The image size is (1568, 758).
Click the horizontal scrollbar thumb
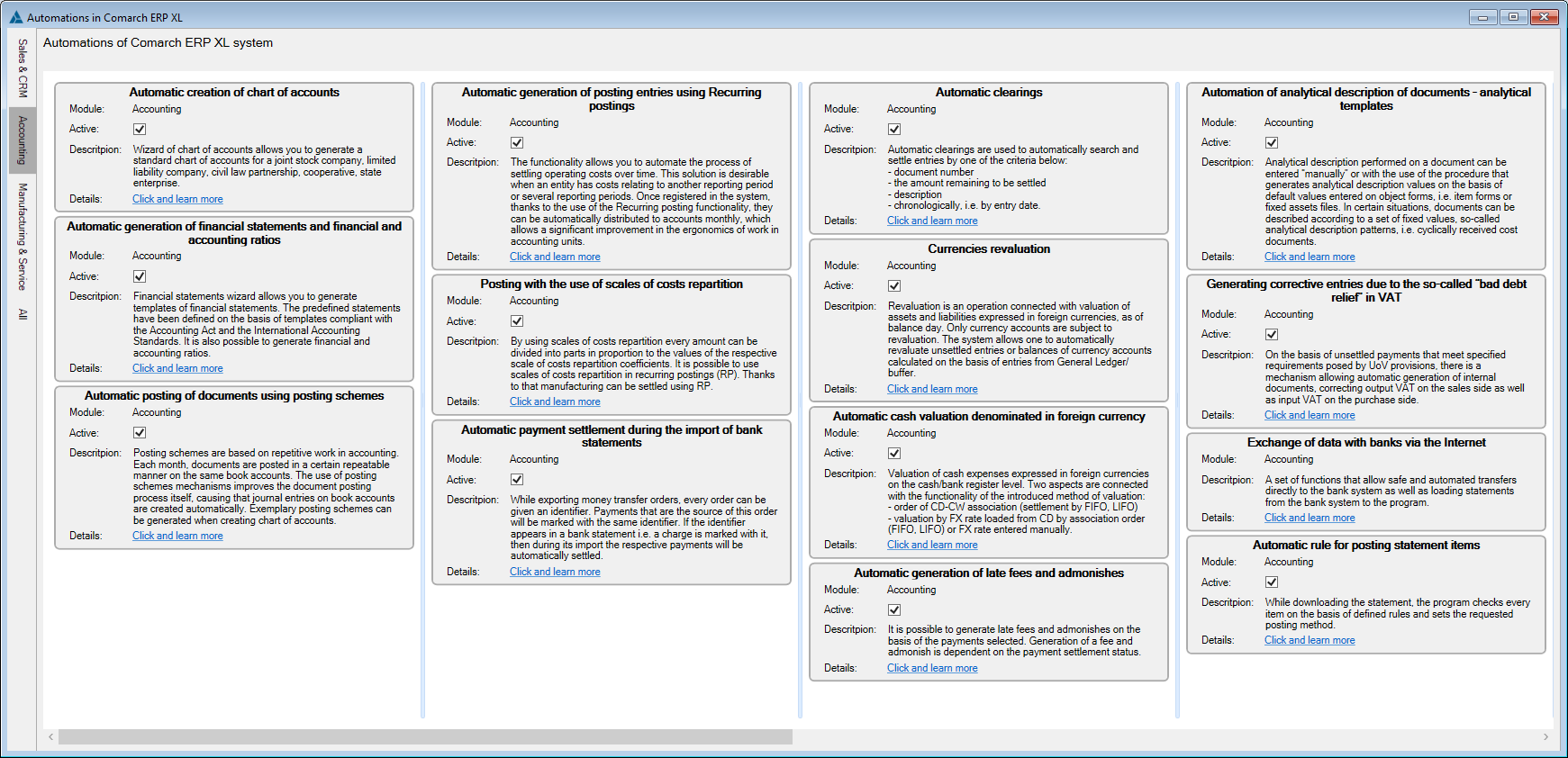426,736
